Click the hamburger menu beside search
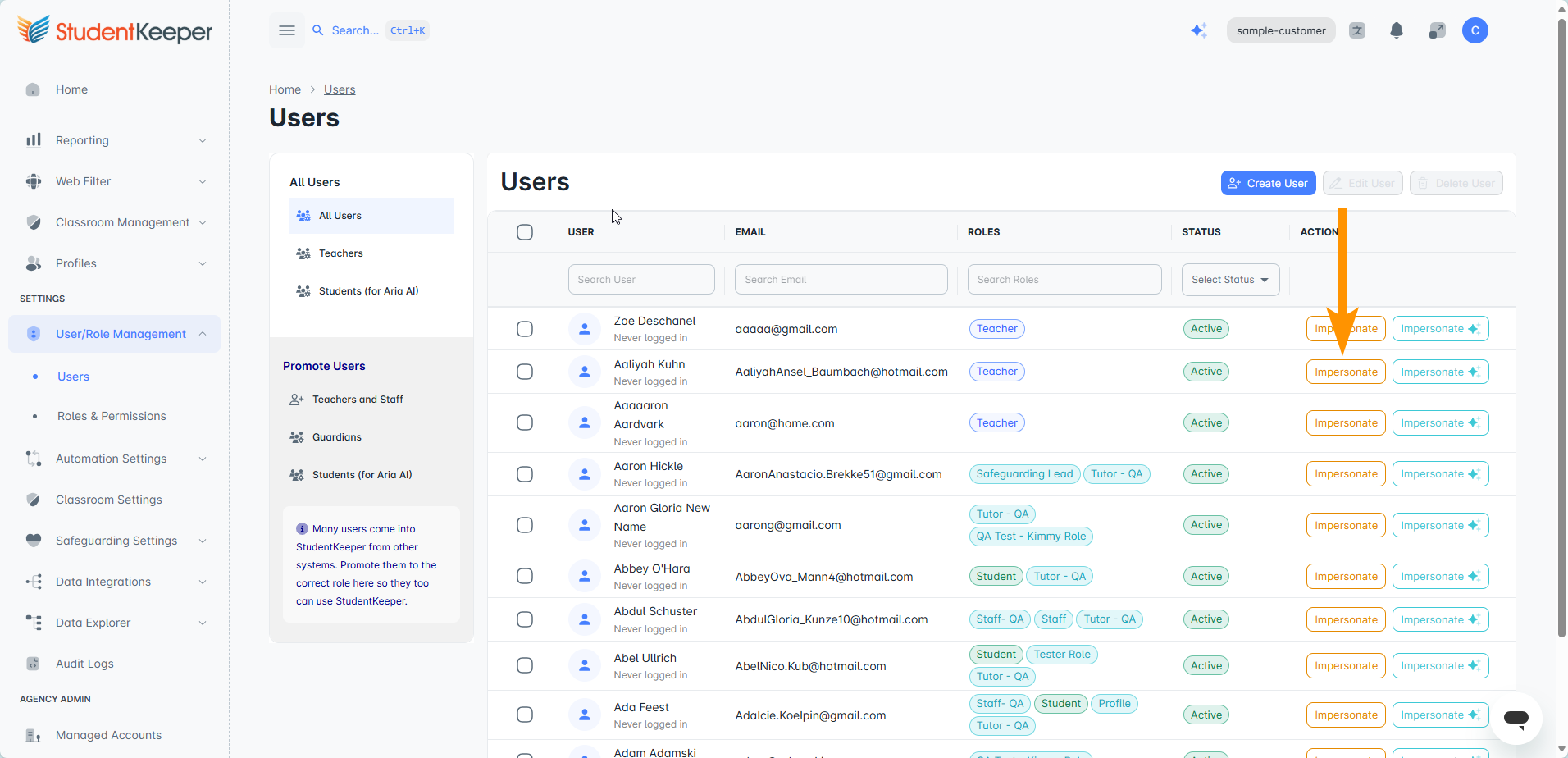The width and height of the screenshot is (1568, 758). pos(286,30)
